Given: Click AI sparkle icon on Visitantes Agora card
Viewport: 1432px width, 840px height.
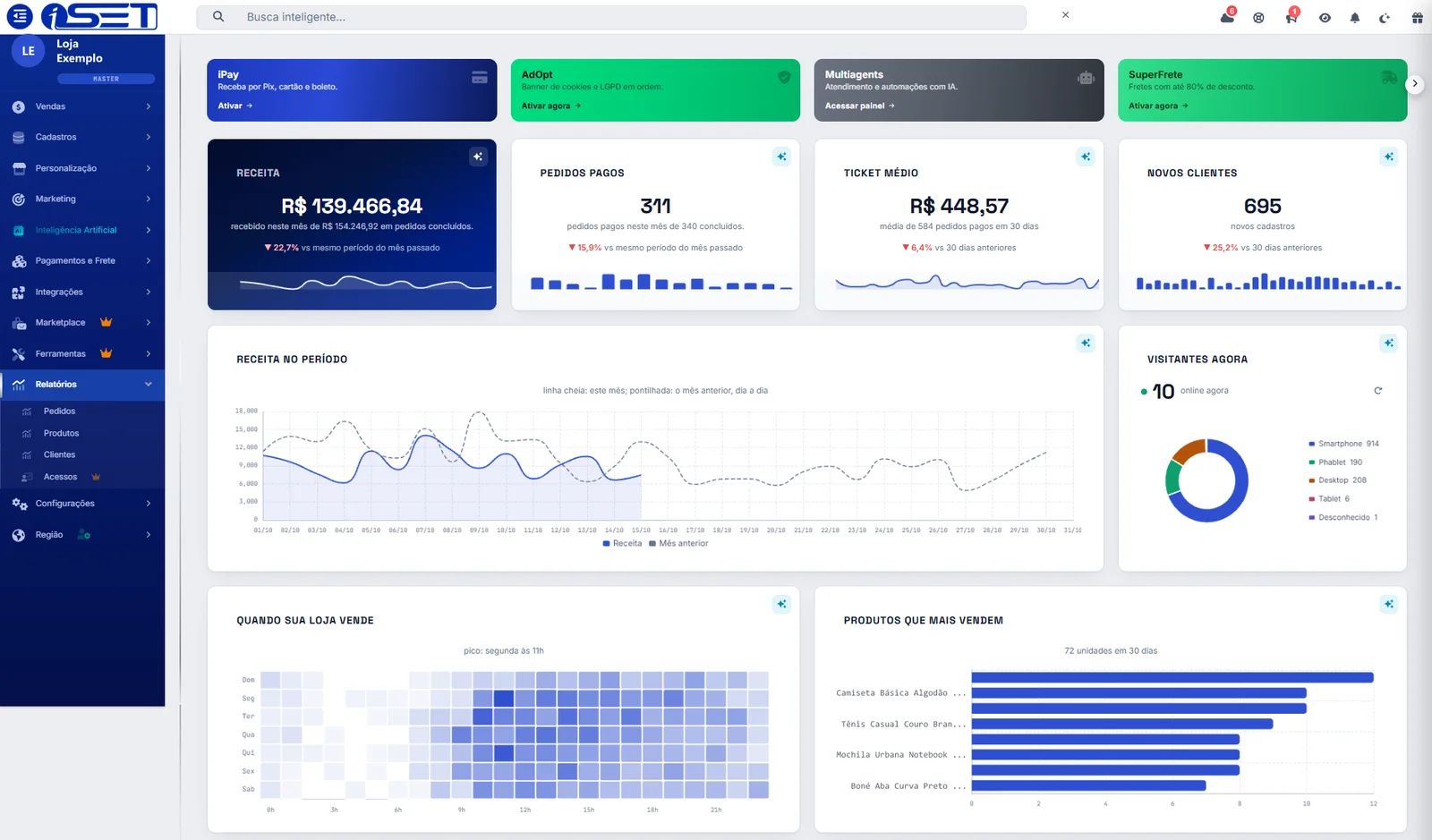Looking at the screenshot, I should pos(1388,343).
